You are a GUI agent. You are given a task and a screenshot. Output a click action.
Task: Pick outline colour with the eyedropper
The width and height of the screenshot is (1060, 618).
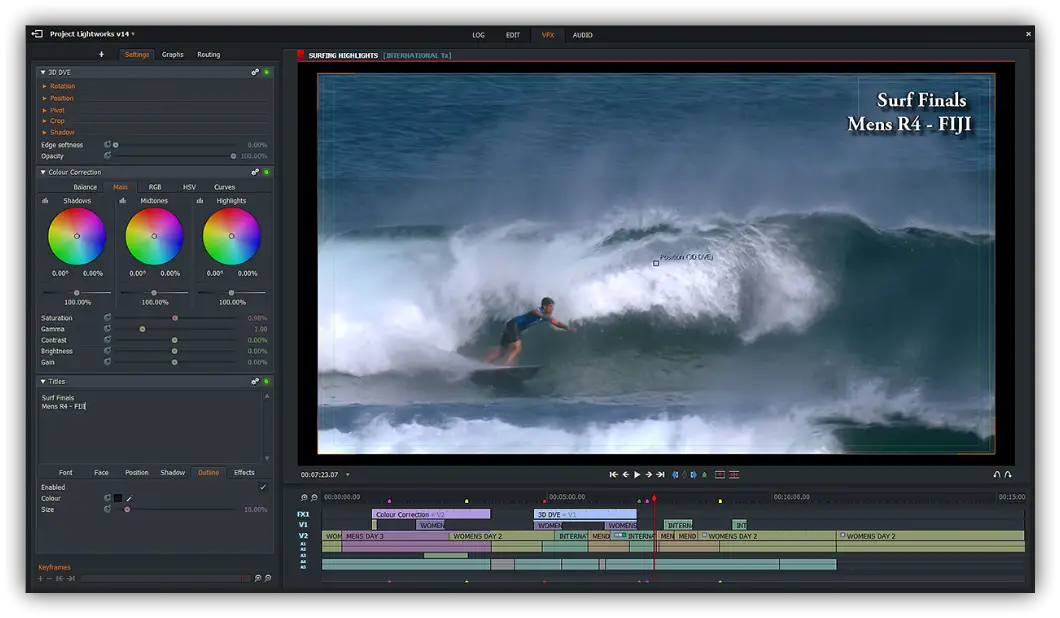[x=129, y=498]
